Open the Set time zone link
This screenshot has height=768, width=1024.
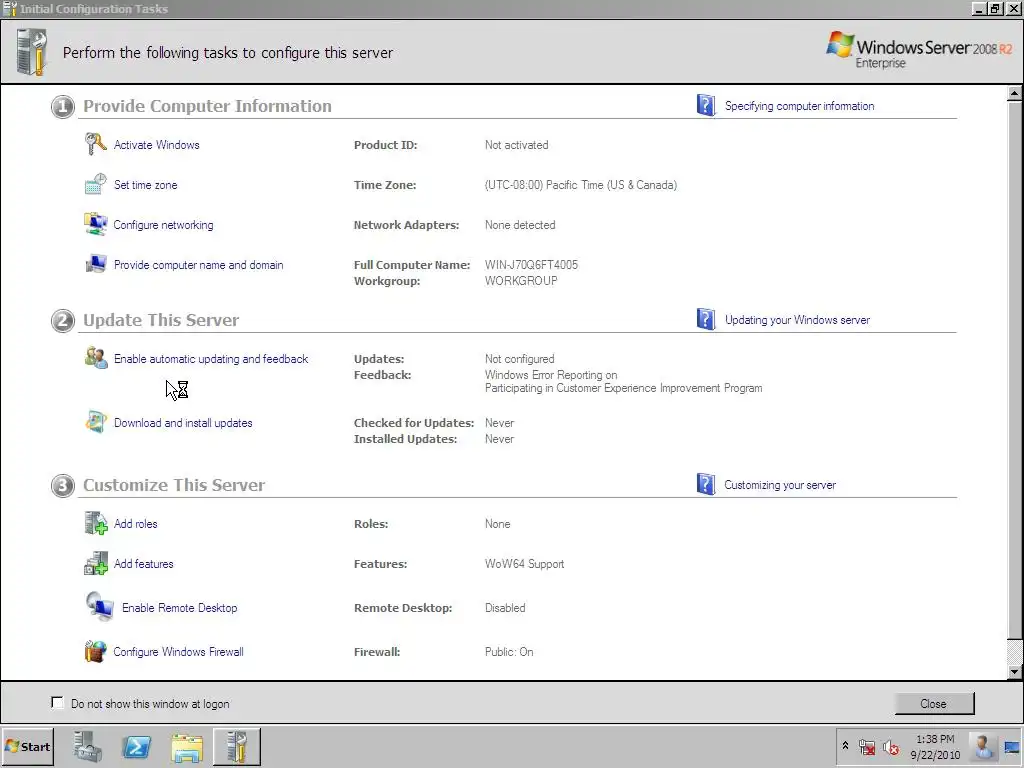146,185
